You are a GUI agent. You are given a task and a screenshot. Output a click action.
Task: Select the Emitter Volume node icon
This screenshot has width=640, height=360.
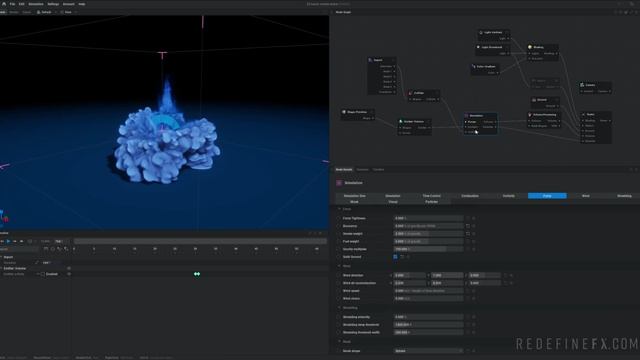[401, 121]
